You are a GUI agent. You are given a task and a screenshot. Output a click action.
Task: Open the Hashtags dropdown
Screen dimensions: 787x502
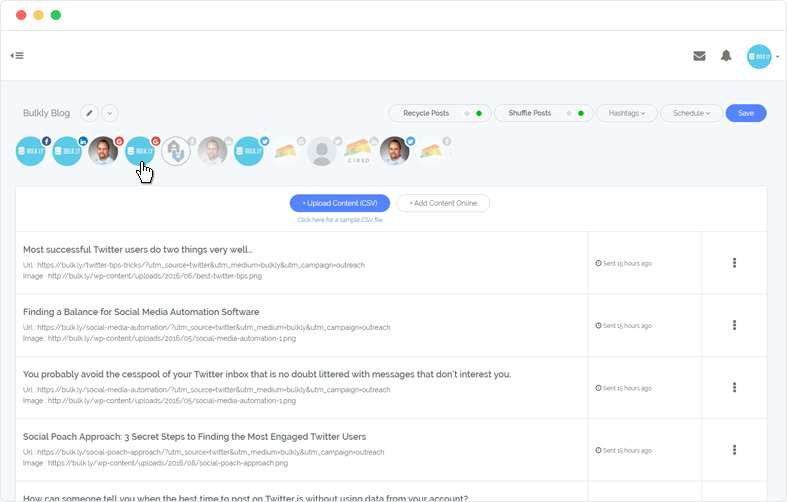[626, 113]
